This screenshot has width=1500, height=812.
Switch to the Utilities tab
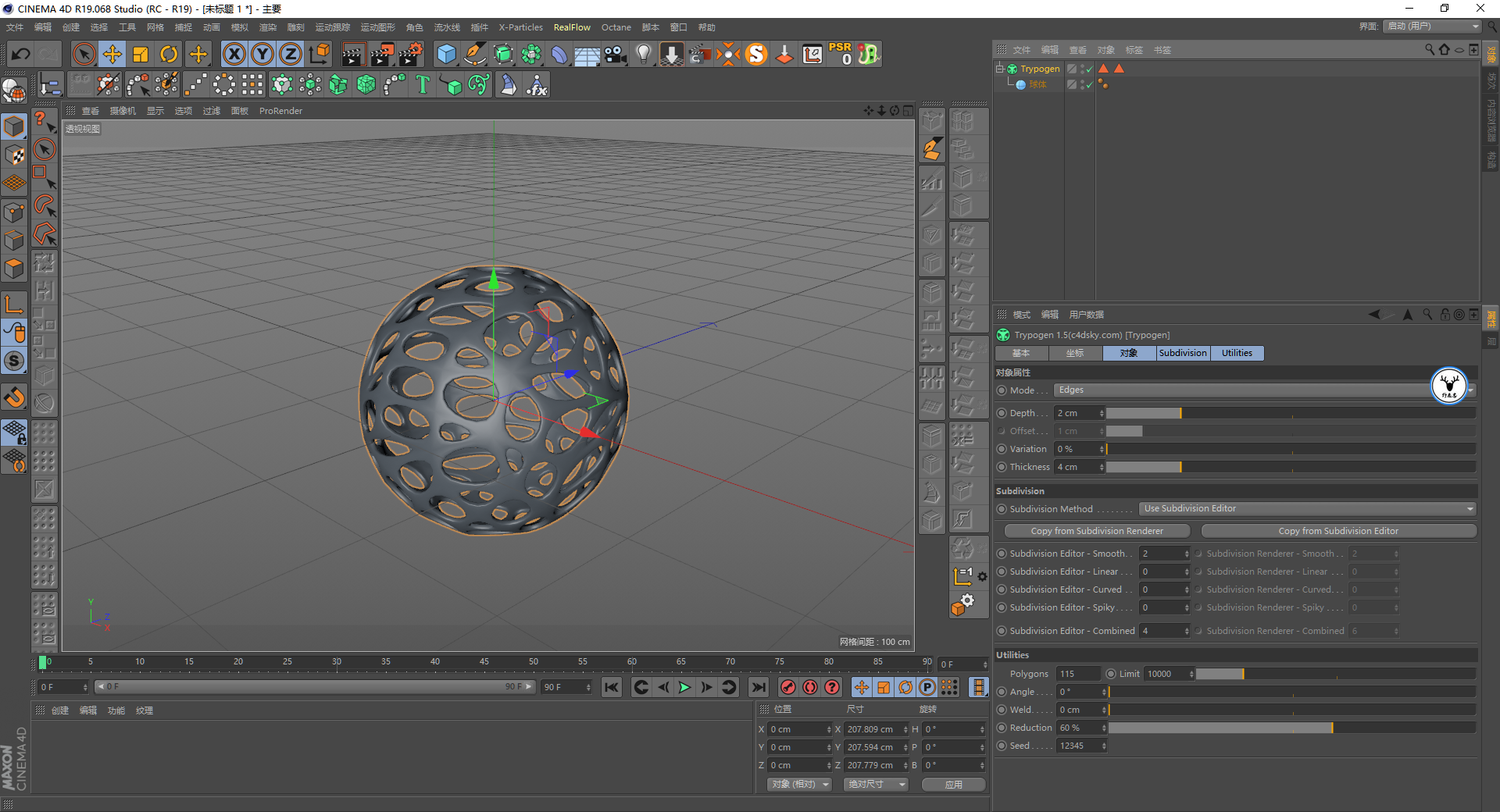click(1237, 353)
